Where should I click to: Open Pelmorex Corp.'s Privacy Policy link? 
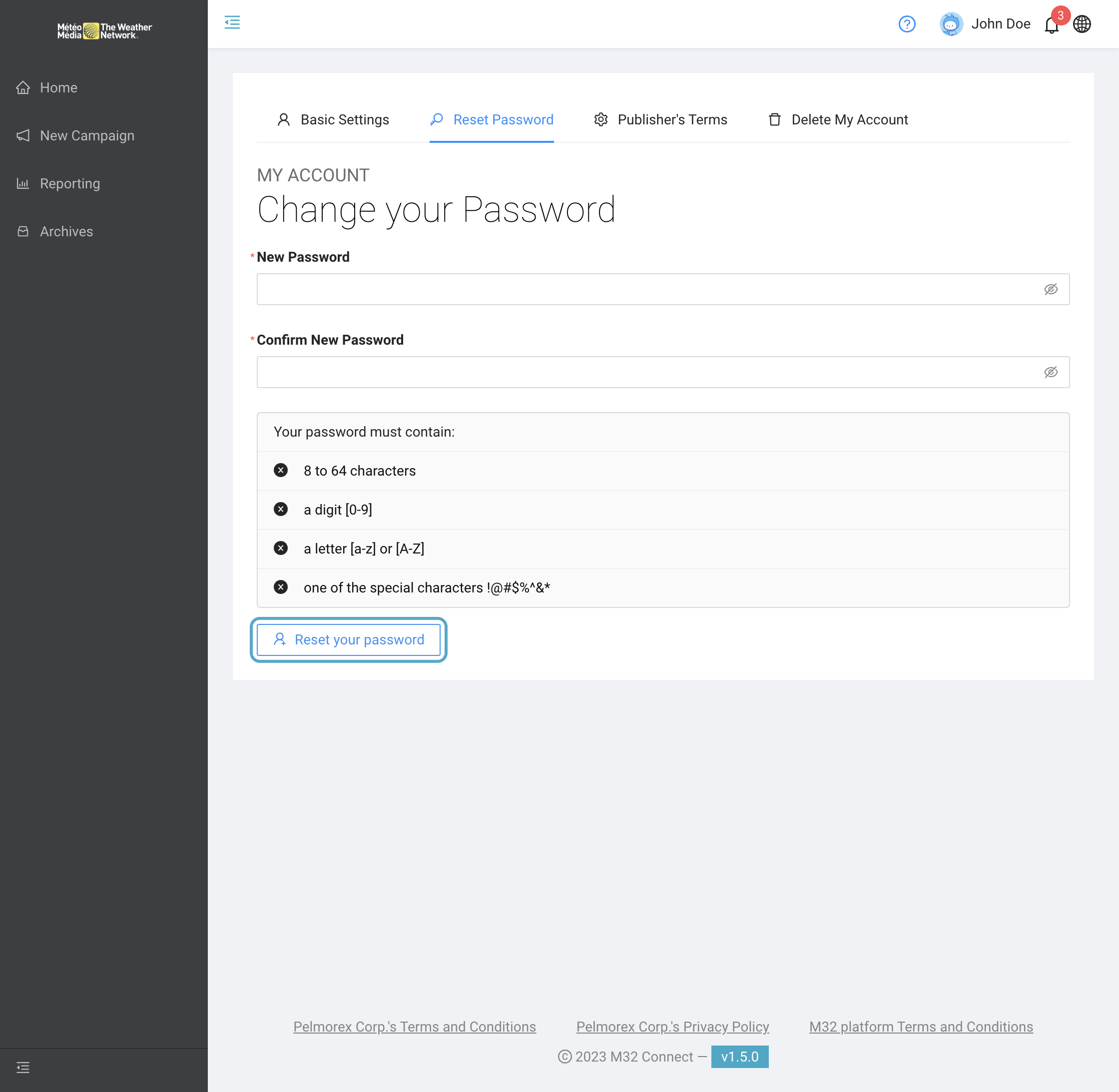point(673,1027)
